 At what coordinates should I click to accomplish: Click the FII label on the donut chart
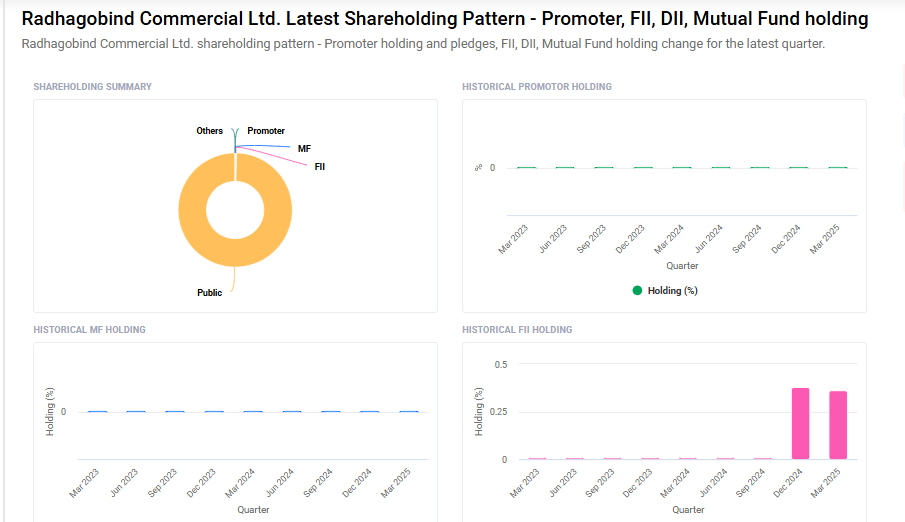click(x=320, y=166)
